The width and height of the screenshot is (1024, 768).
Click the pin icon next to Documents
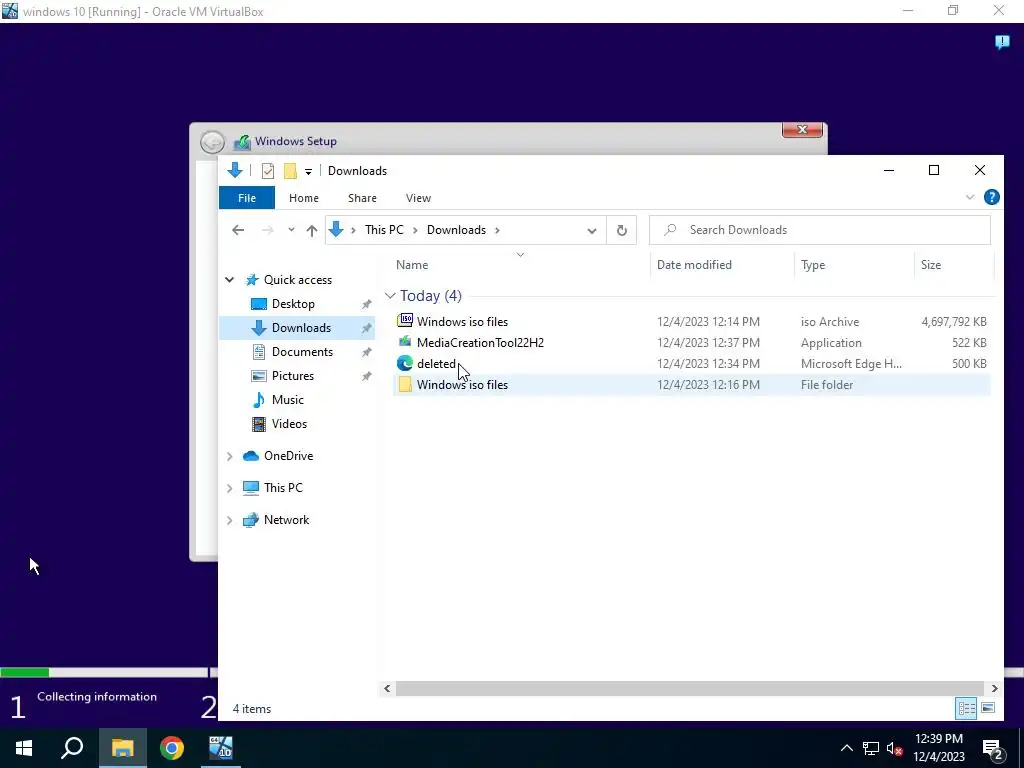click(366, 353)
